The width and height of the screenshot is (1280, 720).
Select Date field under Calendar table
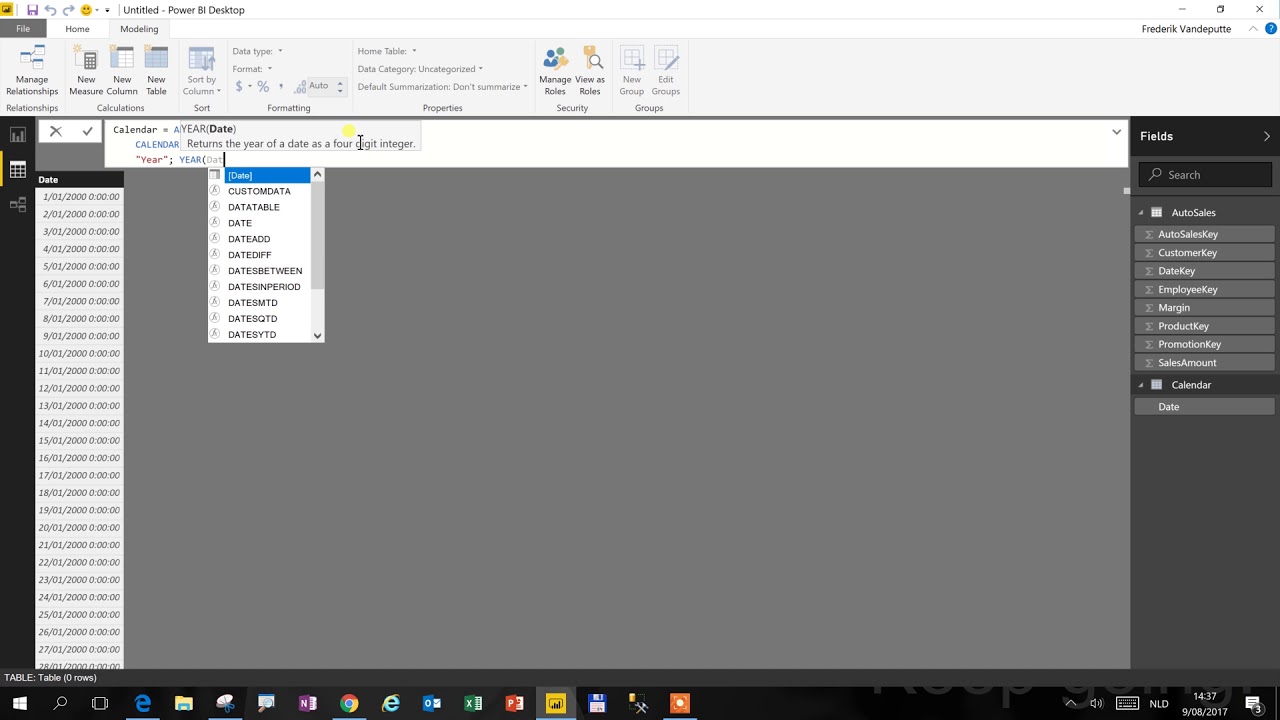pyautogui.click(x=1204, y=407)
